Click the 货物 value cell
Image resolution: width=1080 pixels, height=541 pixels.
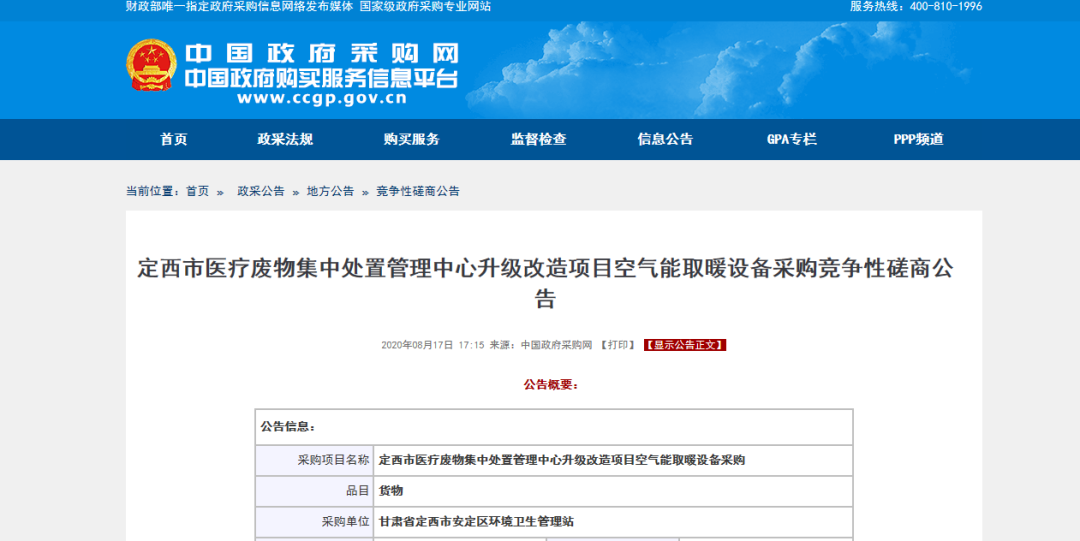pos(614,491)
